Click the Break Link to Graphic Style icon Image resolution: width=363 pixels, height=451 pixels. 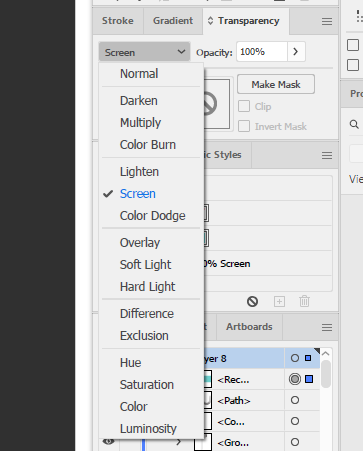coord(252,301)
